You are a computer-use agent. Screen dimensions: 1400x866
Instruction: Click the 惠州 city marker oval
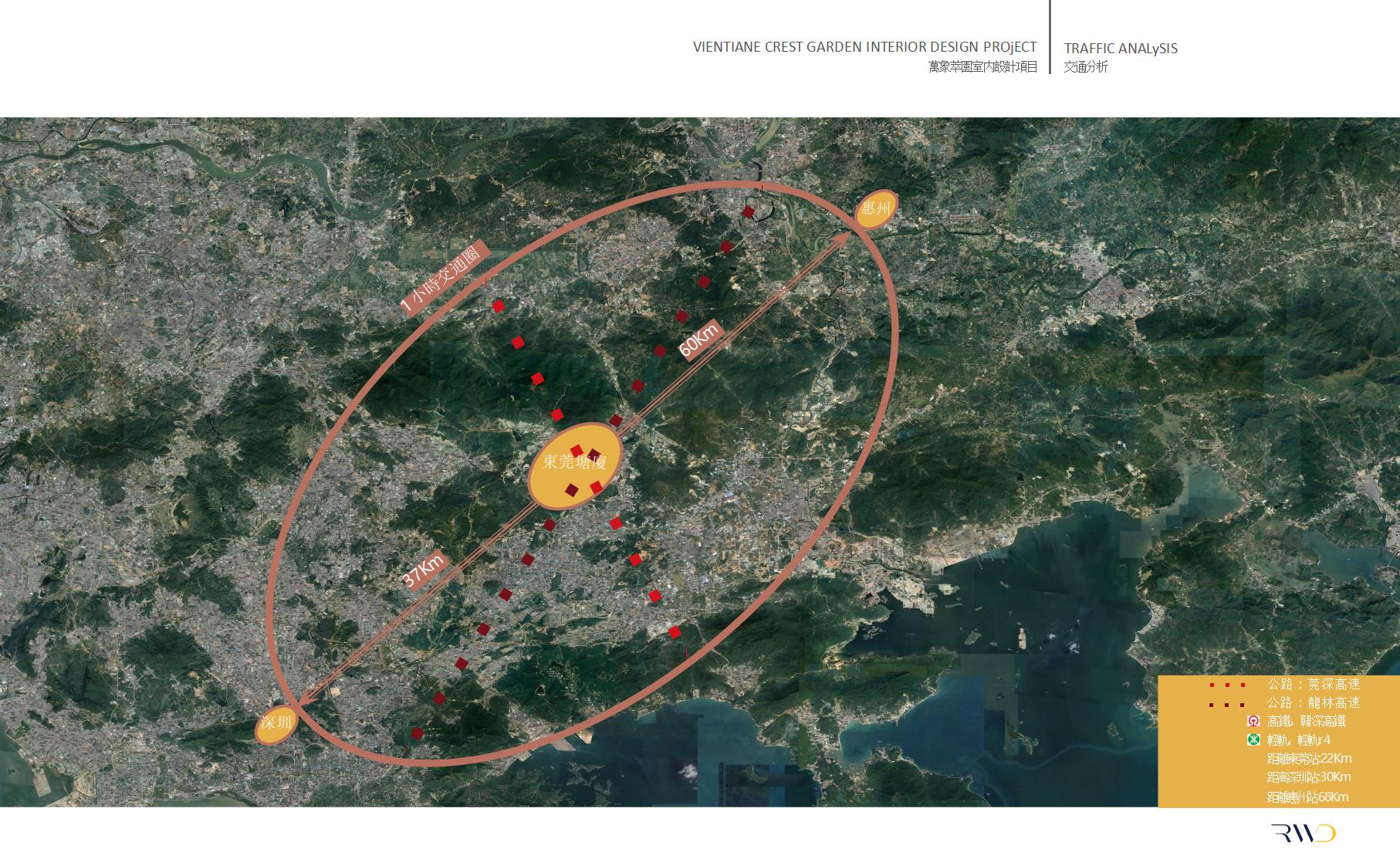pyautogui.click(x=878, y=209)
